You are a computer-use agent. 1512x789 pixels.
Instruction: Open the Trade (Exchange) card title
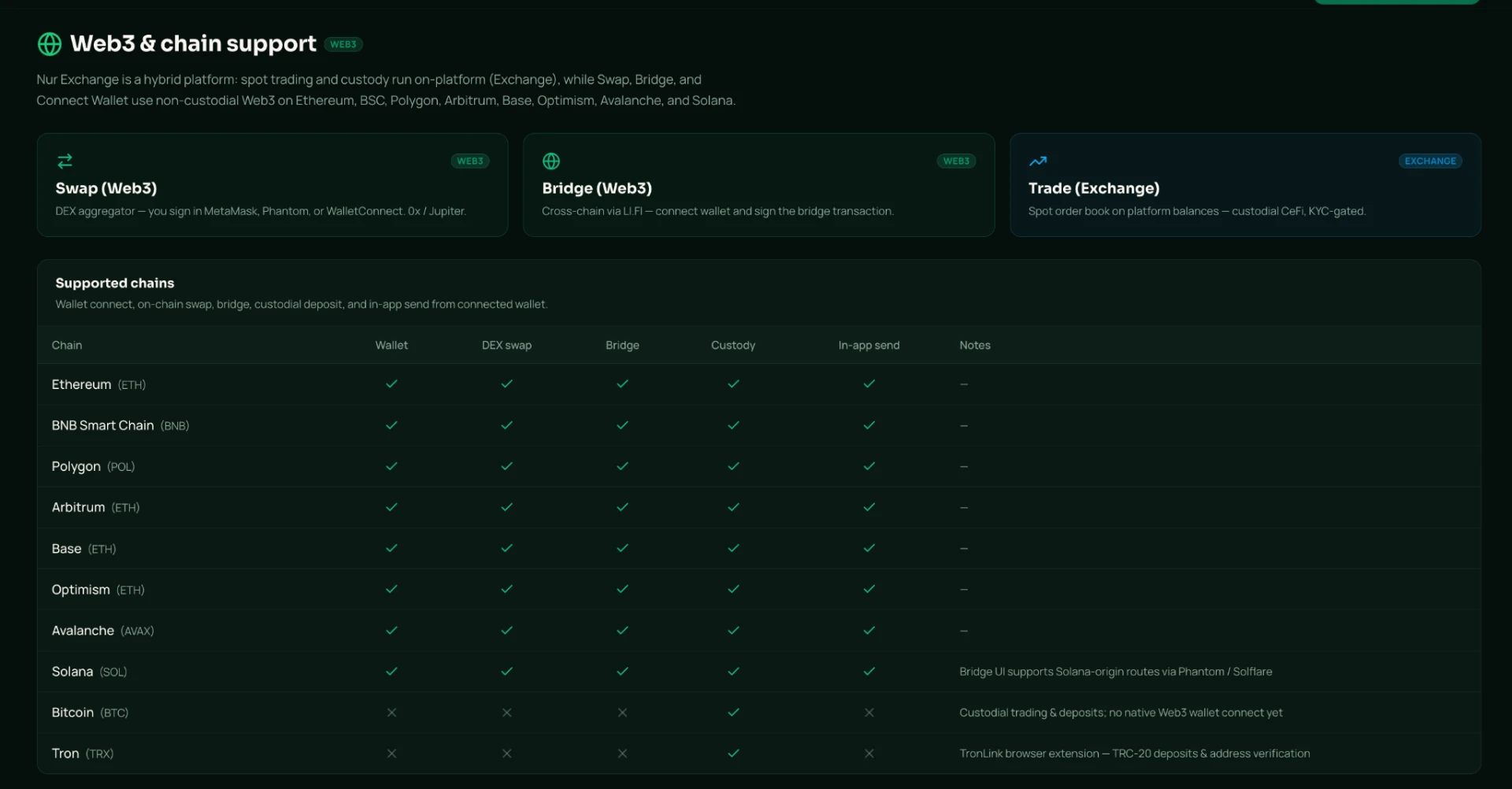(1094, 188)
